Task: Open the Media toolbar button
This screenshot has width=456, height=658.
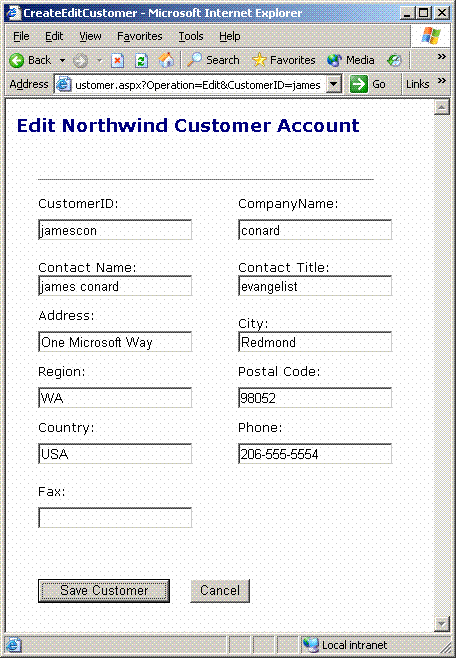Action: (x=351, y=60)
